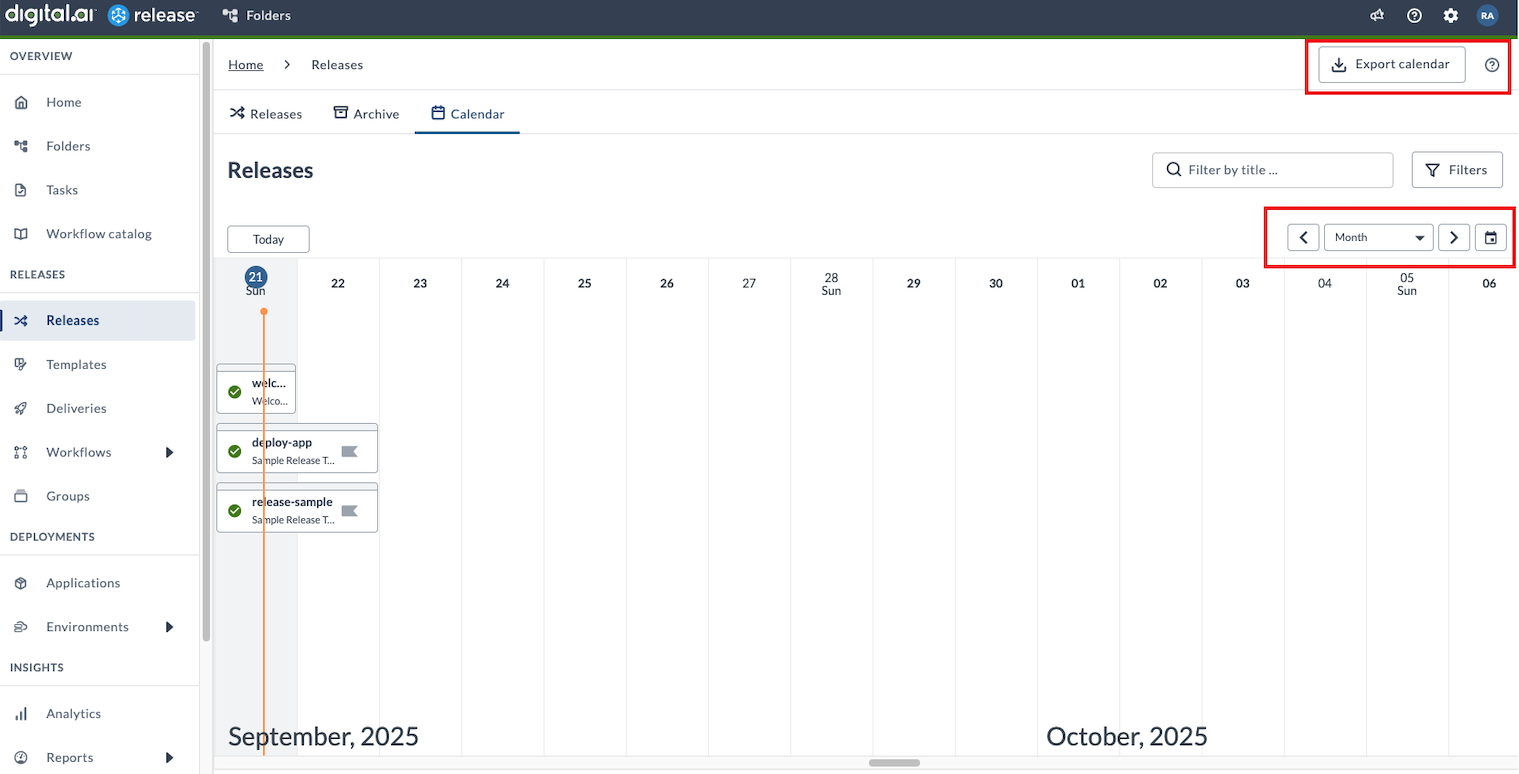Click the flag icon on deploy-app release

[x=349, y=452]
